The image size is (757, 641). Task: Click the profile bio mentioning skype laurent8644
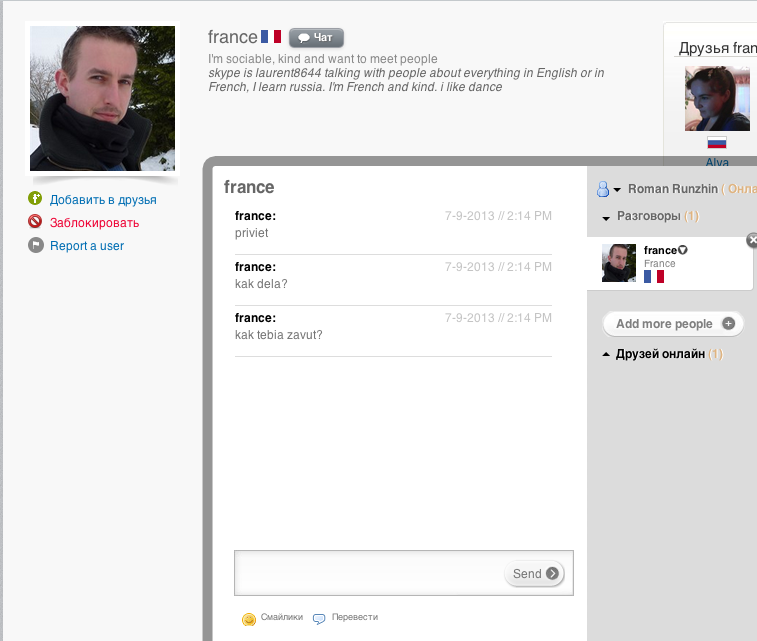click(x=406, y=80)
